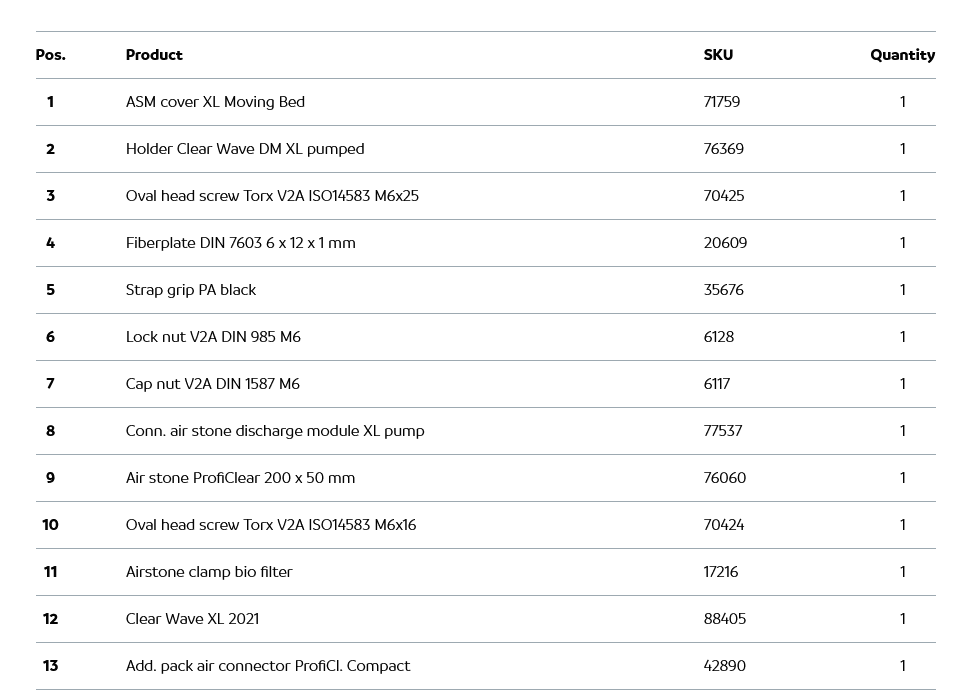Select Airstone clamp bio filter product
The height and width of the screenshot is (698, 967).
[209, 572]
